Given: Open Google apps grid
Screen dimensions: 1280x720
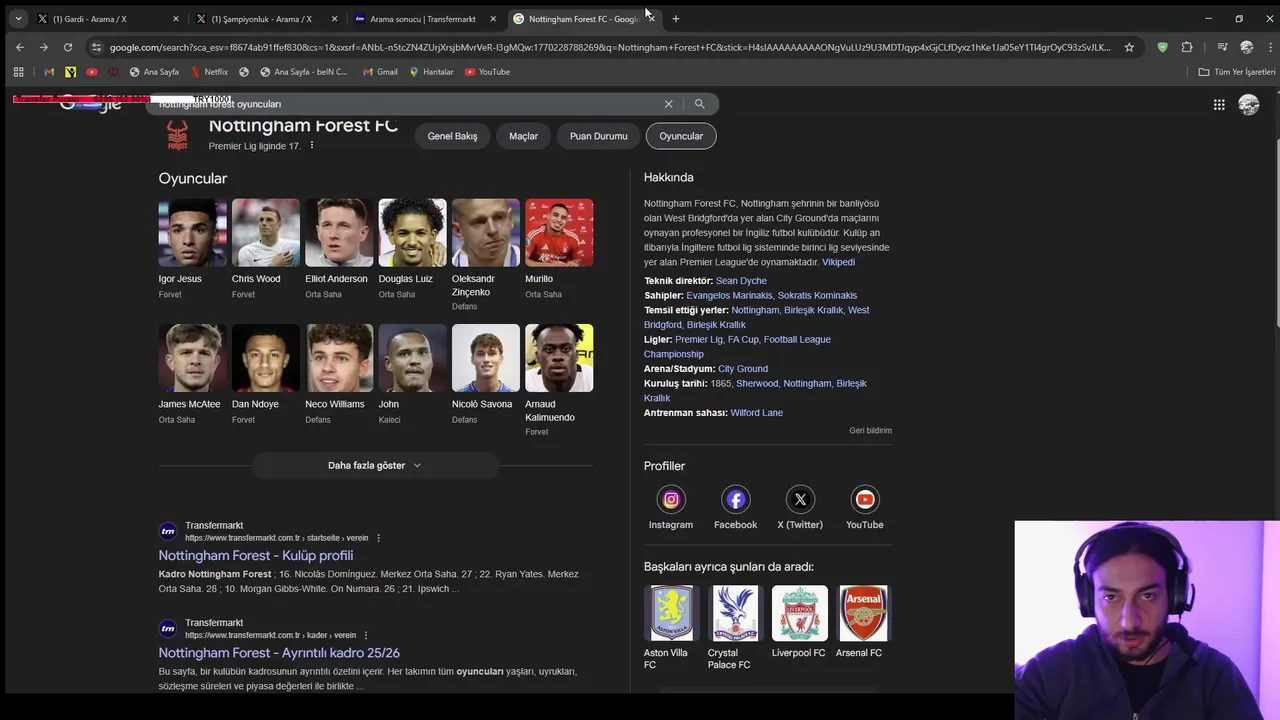Looking at the screenshot, I should click(1219, 105).
